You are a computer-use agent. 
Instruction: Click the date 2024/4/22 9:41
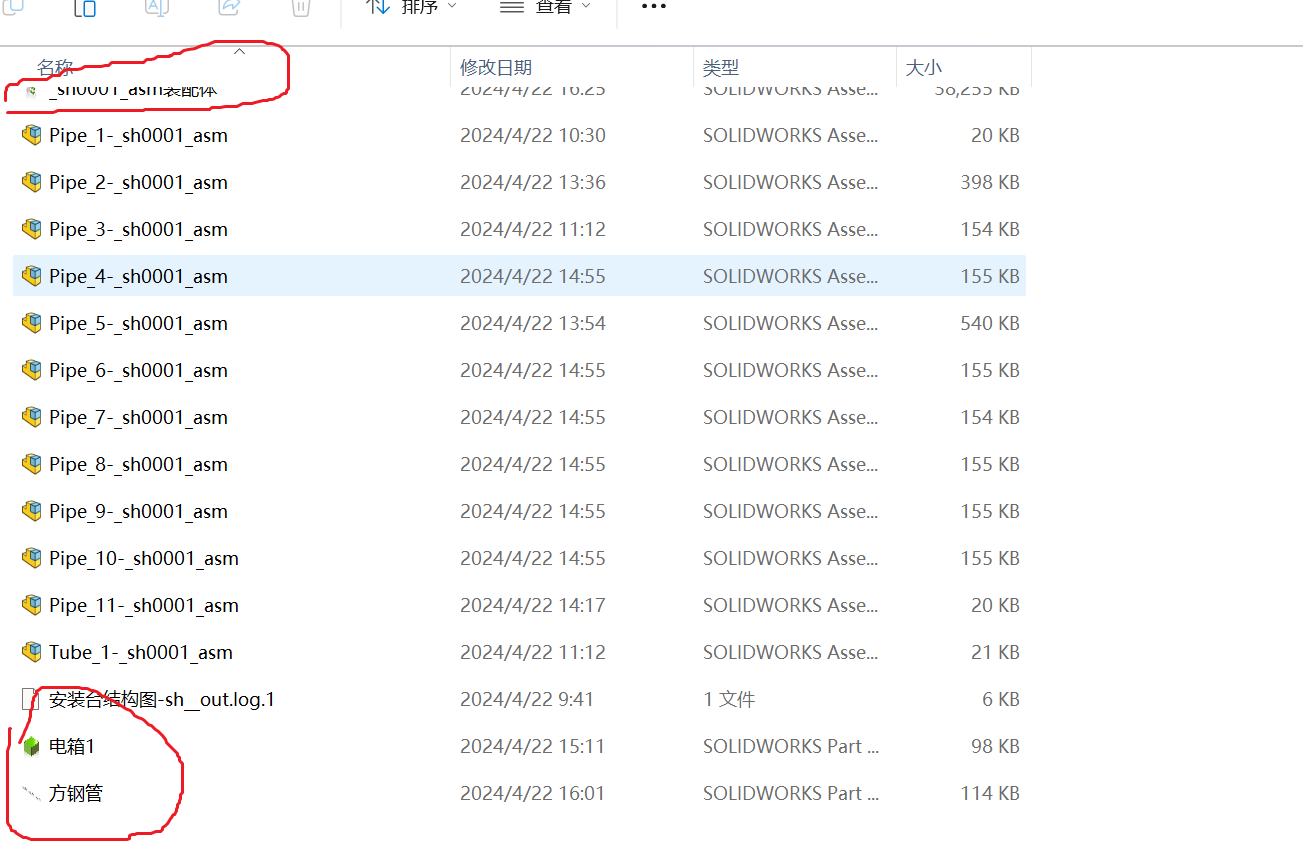pos(527,699)
